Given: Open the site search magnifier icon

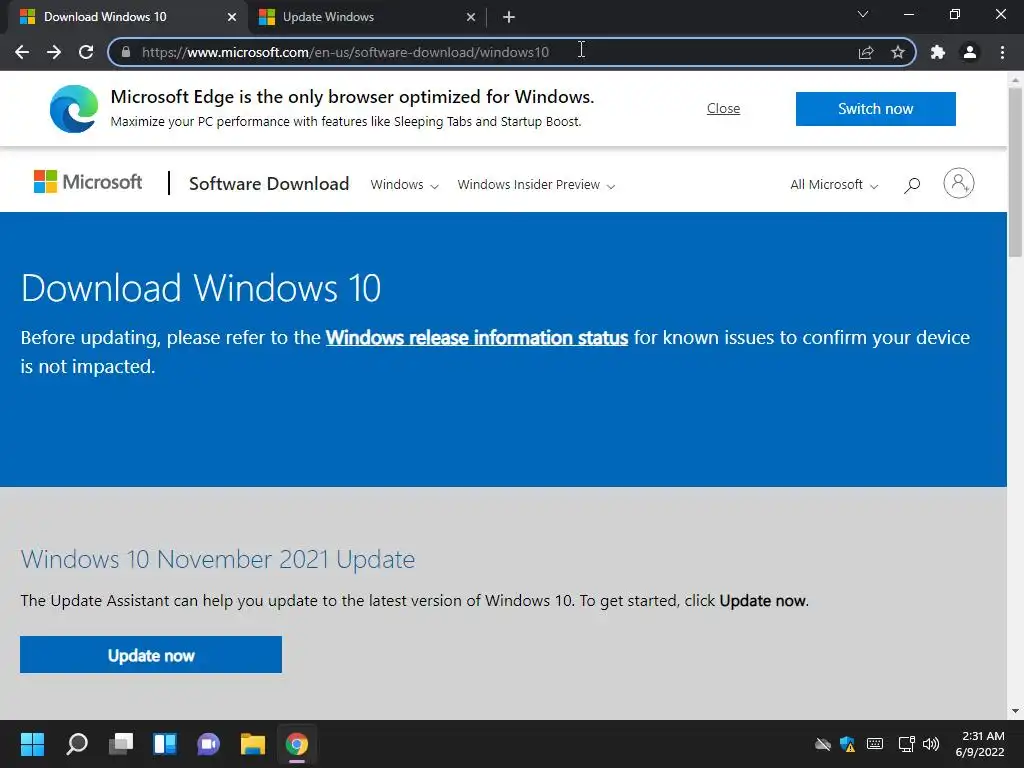Looking at the screenshot, I should (x=912, y=185).
